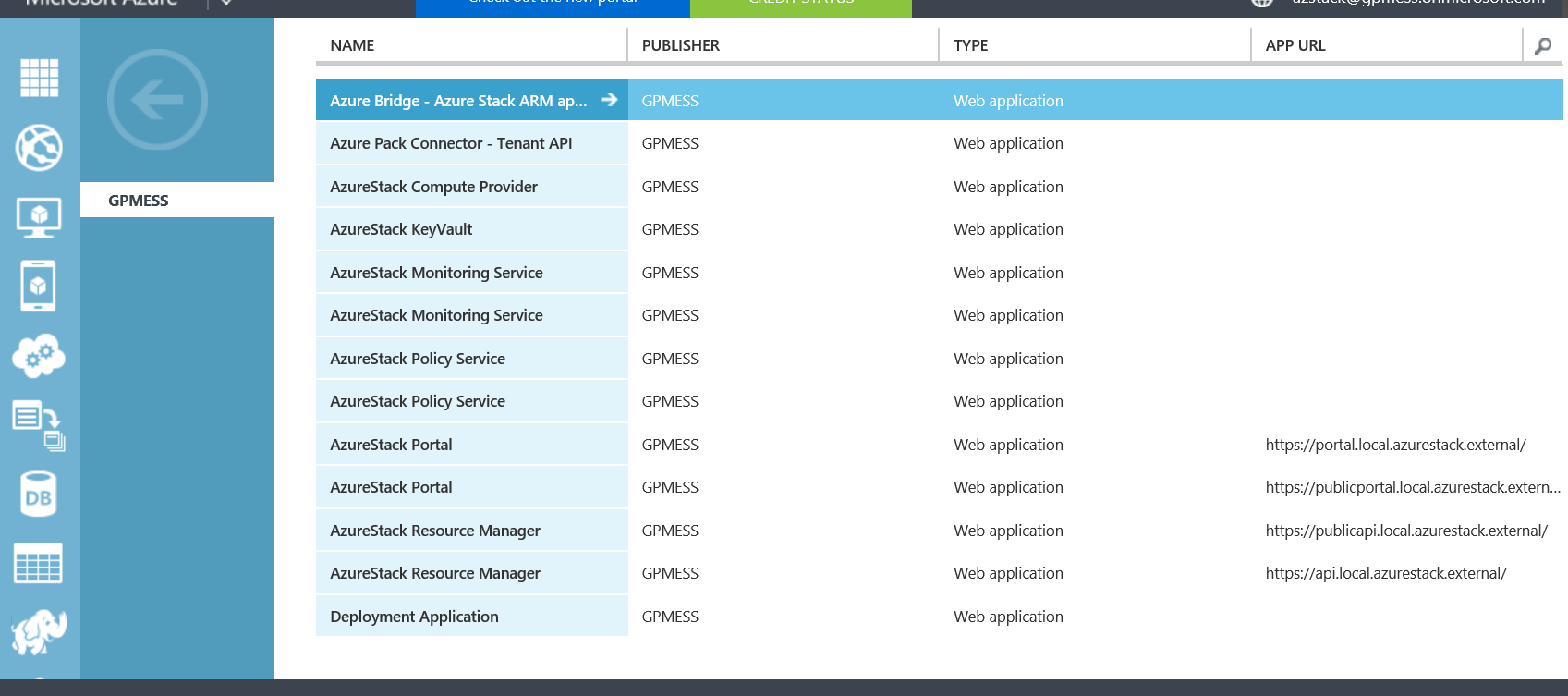The width and height of the screenshot is (1568, 696).
Task: Select the GPMESS directory tab
Action: point(139,201)
